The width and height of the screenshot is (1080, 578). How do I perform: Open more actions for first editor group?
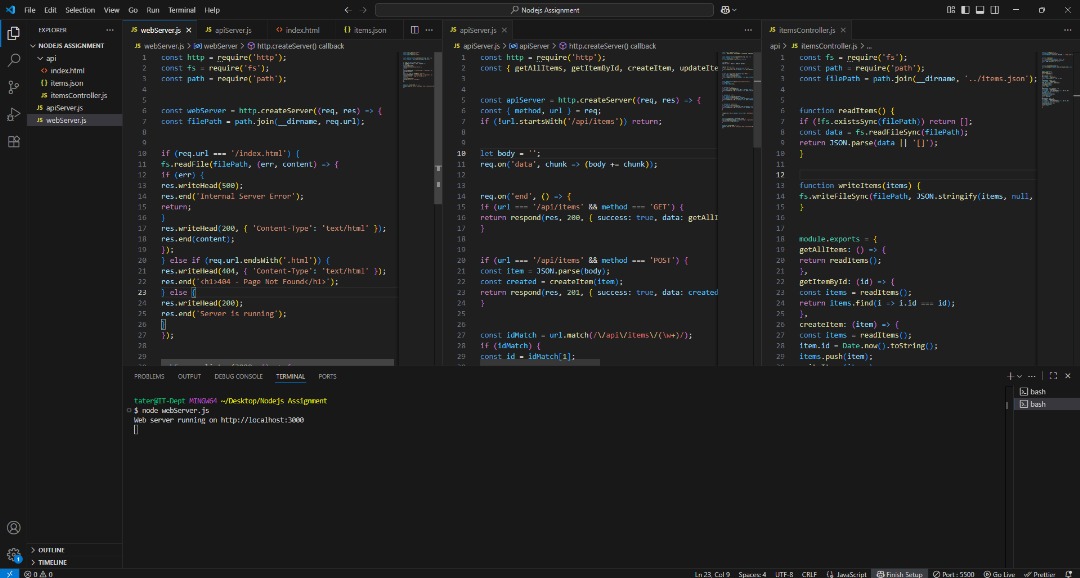point(429,30)
